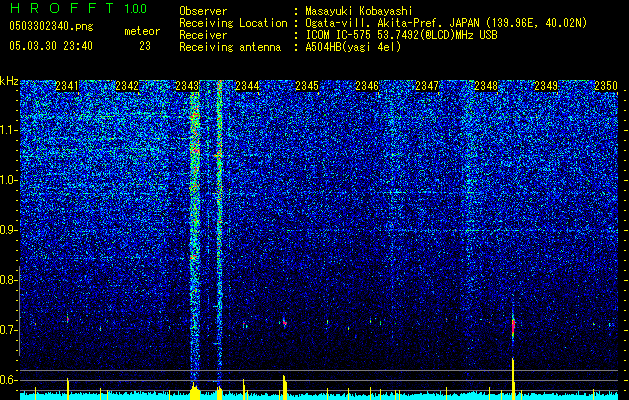The image size is (629, 400).
Task: Click the 1.0 kHz axis label
Action: 8,181
